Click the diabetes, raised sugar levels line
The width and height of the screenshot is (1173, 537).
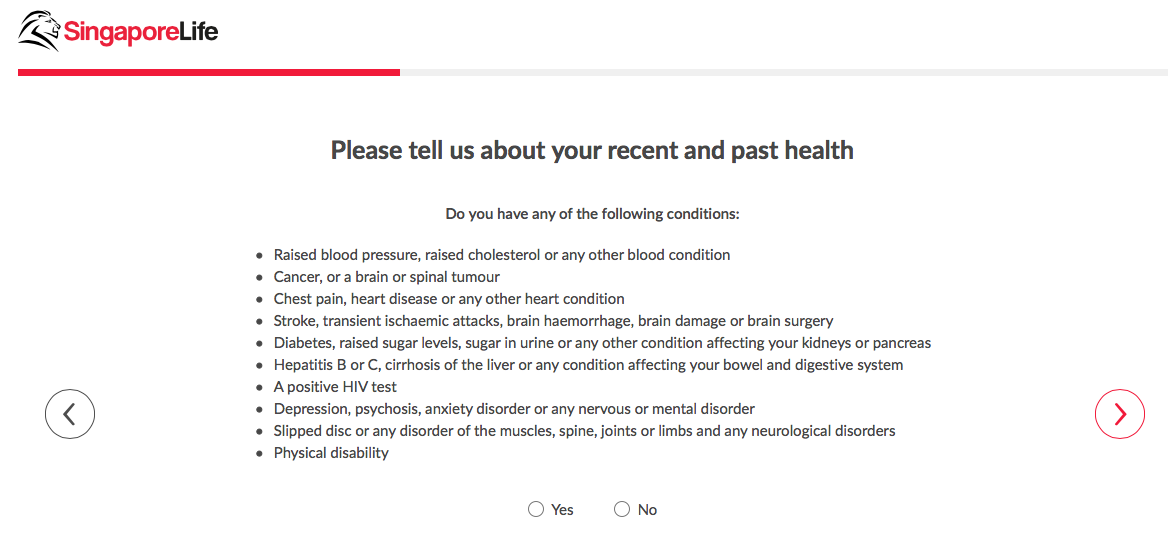point(602,343)
